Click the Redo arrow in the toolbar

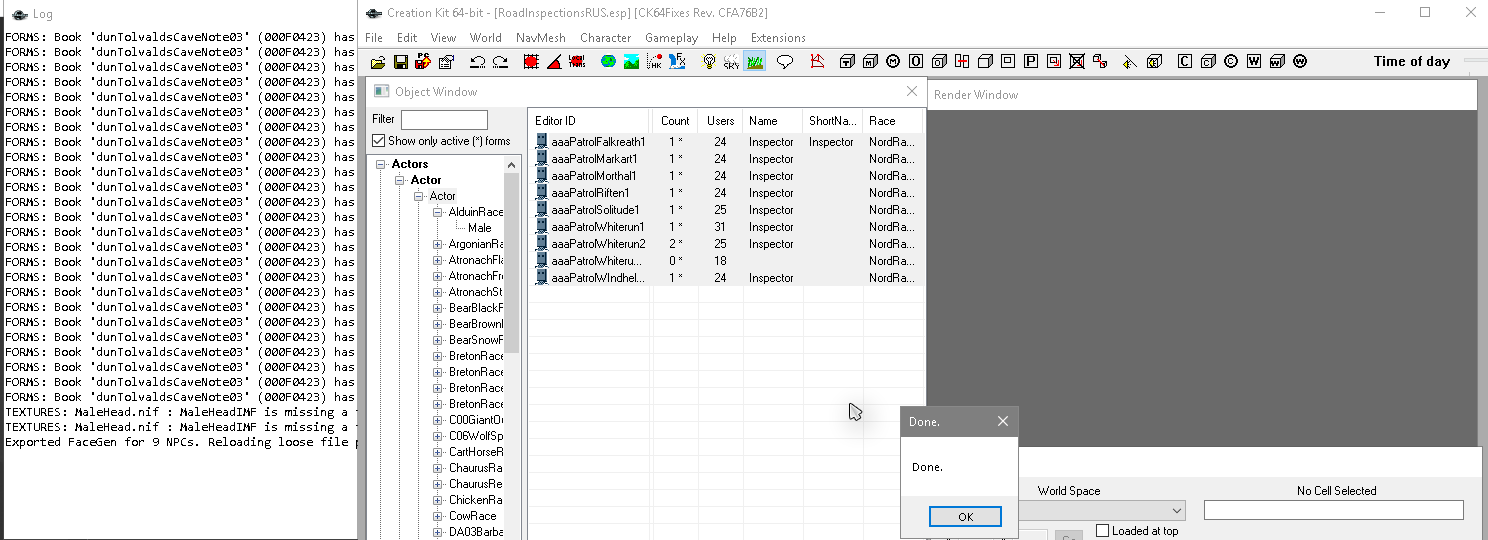click(499, 62)
